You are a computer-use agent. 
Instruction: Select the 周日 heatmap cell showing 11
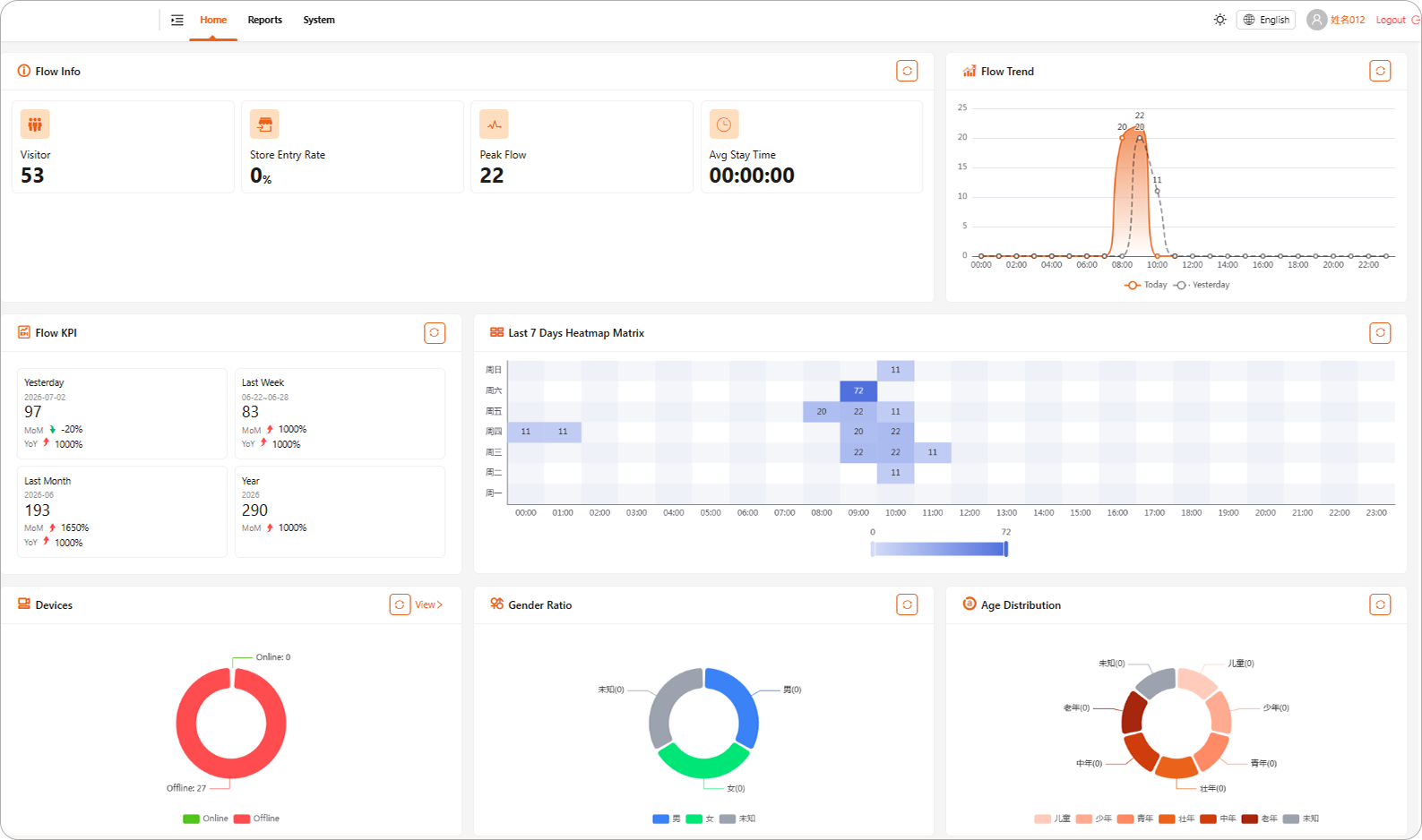coord(895,370)
